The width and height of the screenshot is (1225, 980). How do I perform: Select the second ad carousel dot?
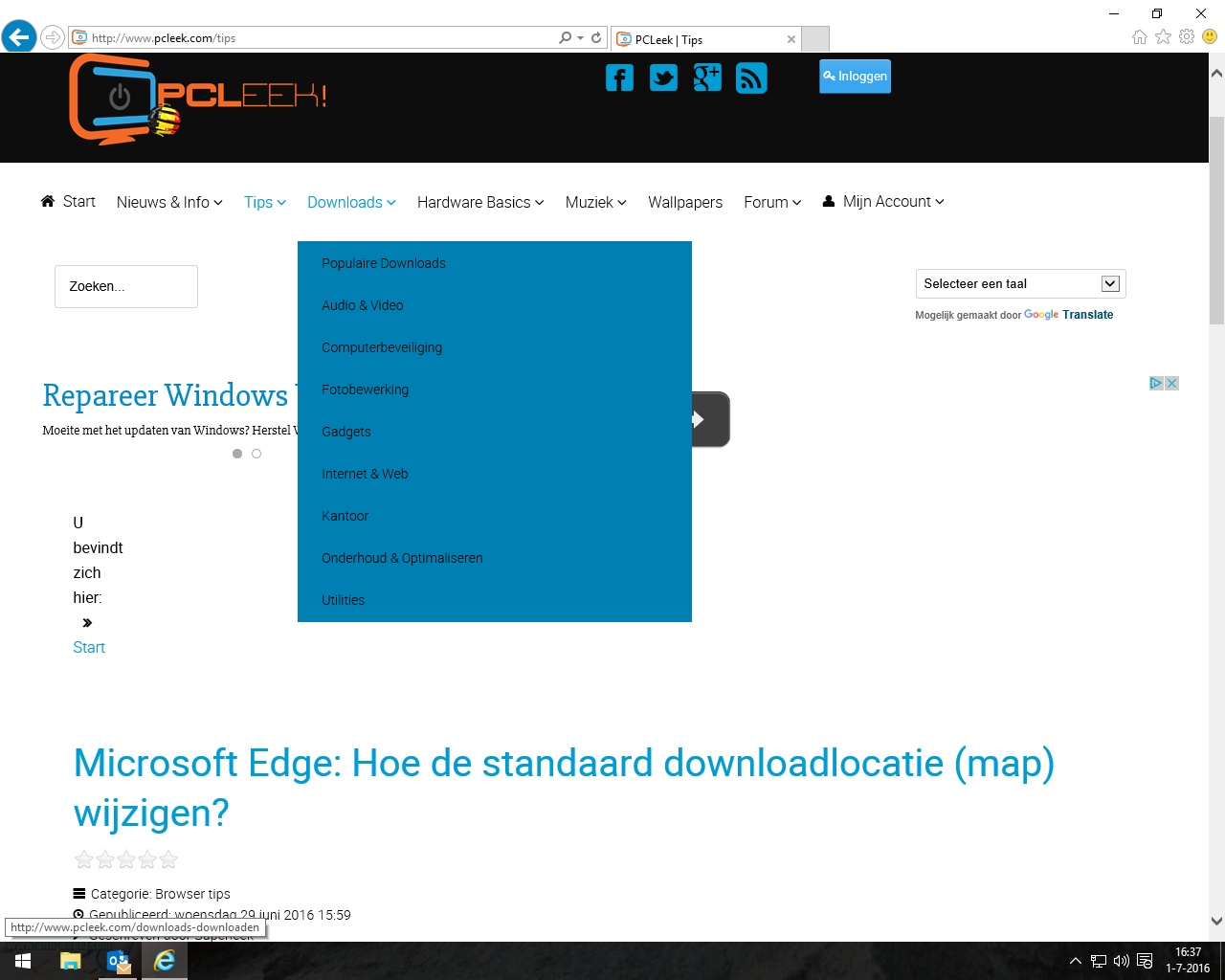coord(256,454)
